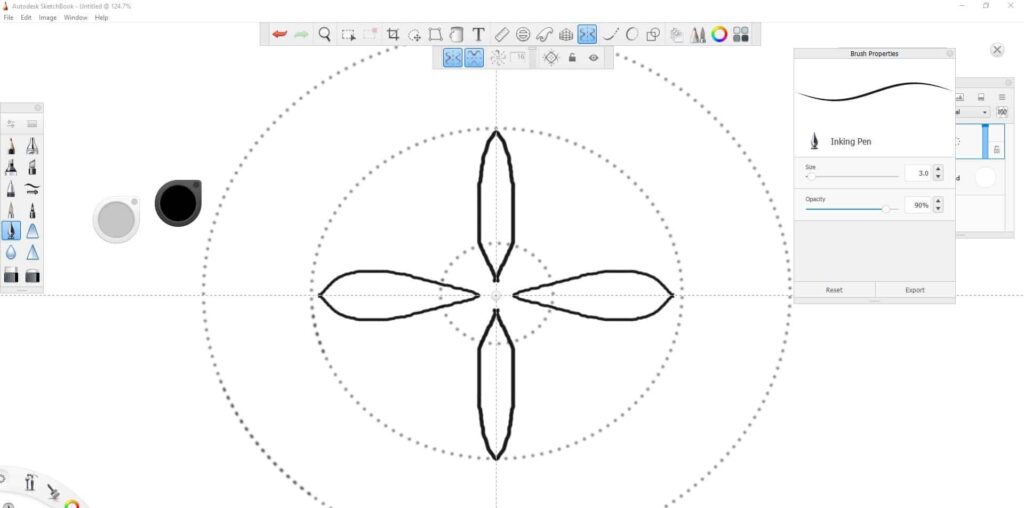Increase brush Size with up stepper

[938, 169]
